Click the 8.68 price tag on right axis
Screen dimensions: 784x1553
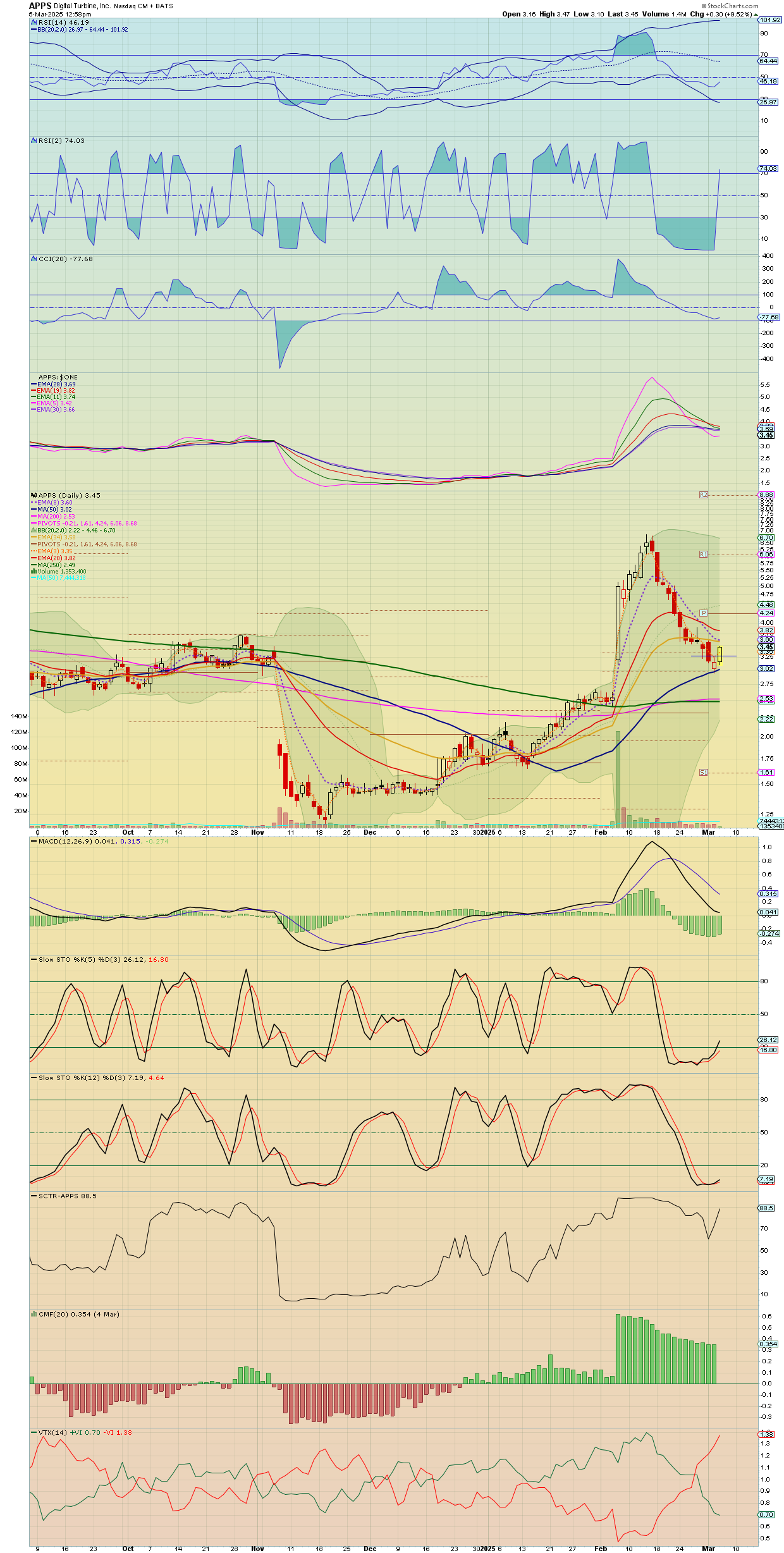coord(766,495)
